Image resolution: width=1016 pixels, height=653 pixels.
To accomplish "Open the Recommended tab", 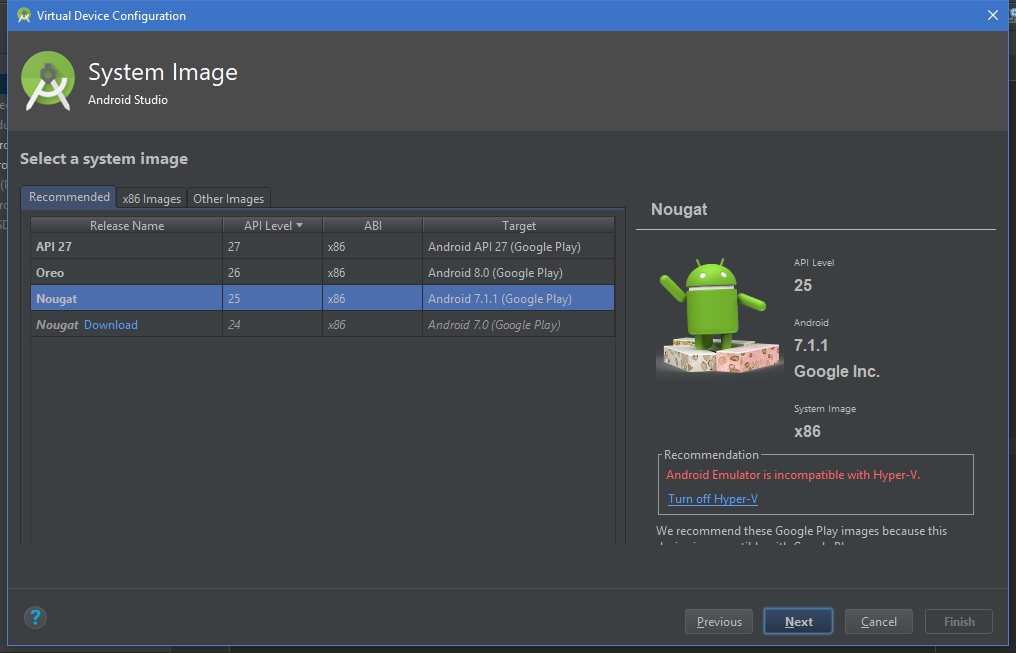I will click(x=68, y=197).
